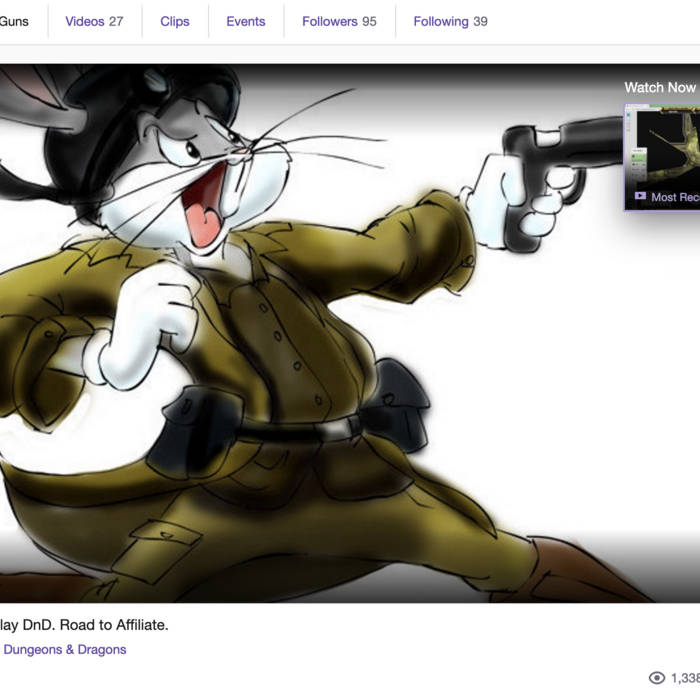Image resolution: width=700 pixels, height=700 pixels.
Task: Open the Dungeons & Dragons category link
Action: coord(65,649)
